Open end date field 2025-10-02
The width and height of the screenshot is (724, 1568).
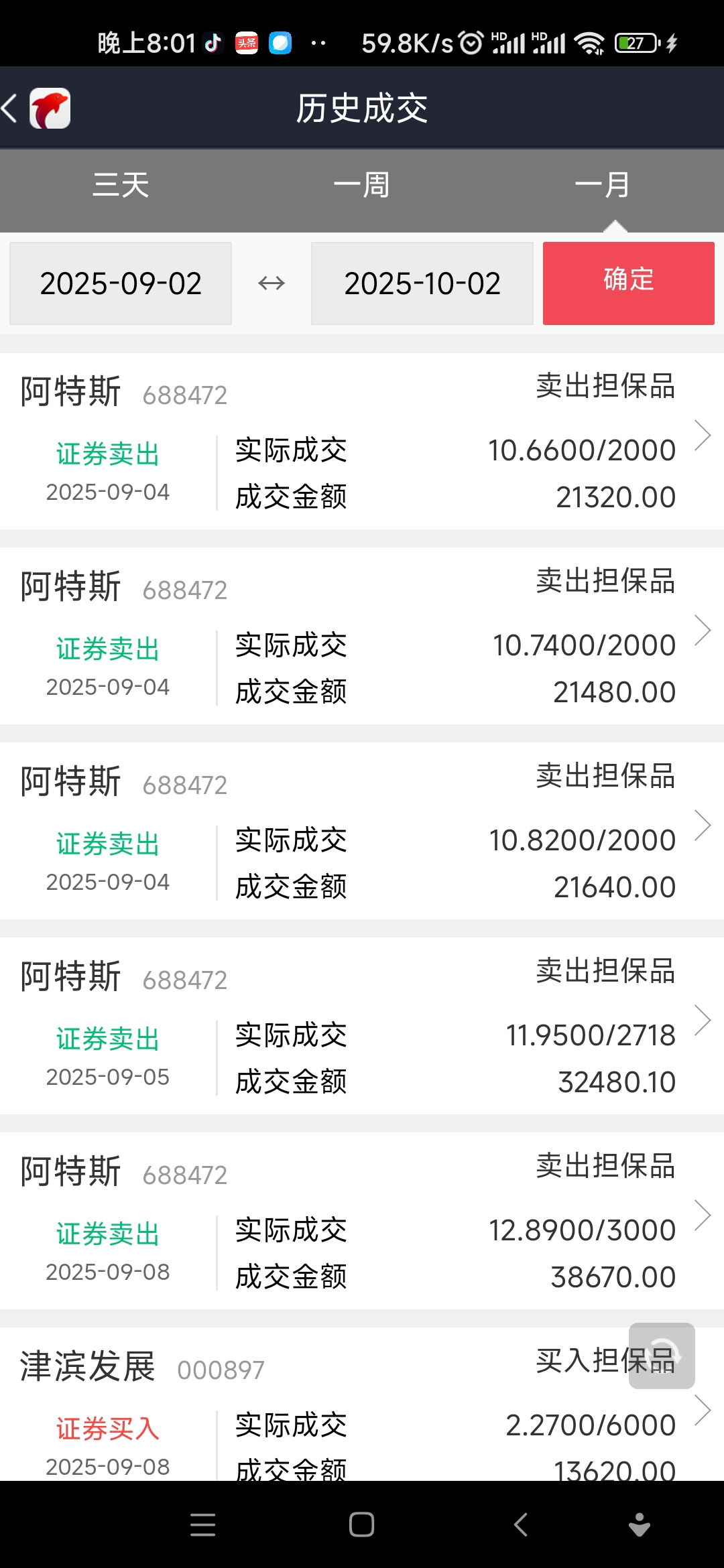(422, 283)
